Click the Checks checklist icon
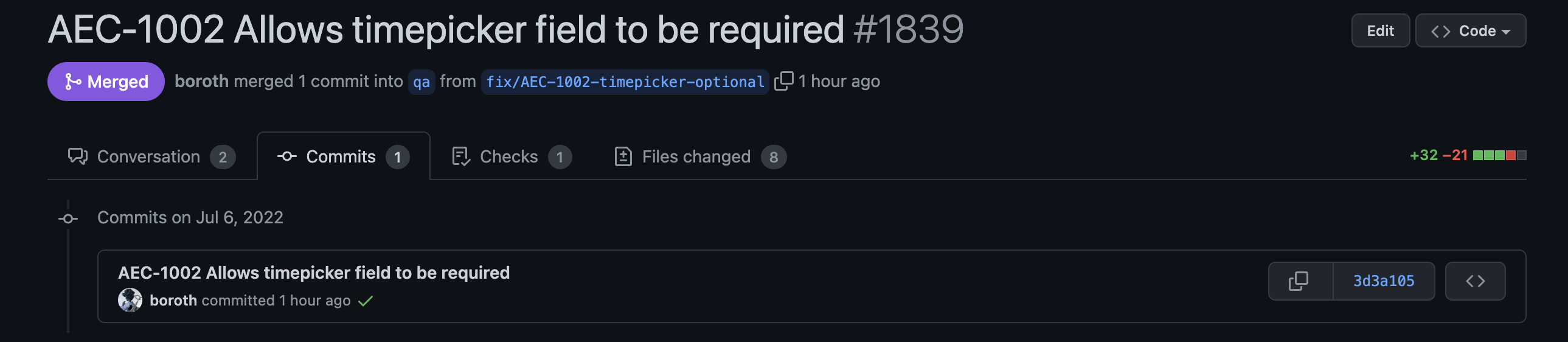Viewport: 1568px width, 342px height. (461, 156)
